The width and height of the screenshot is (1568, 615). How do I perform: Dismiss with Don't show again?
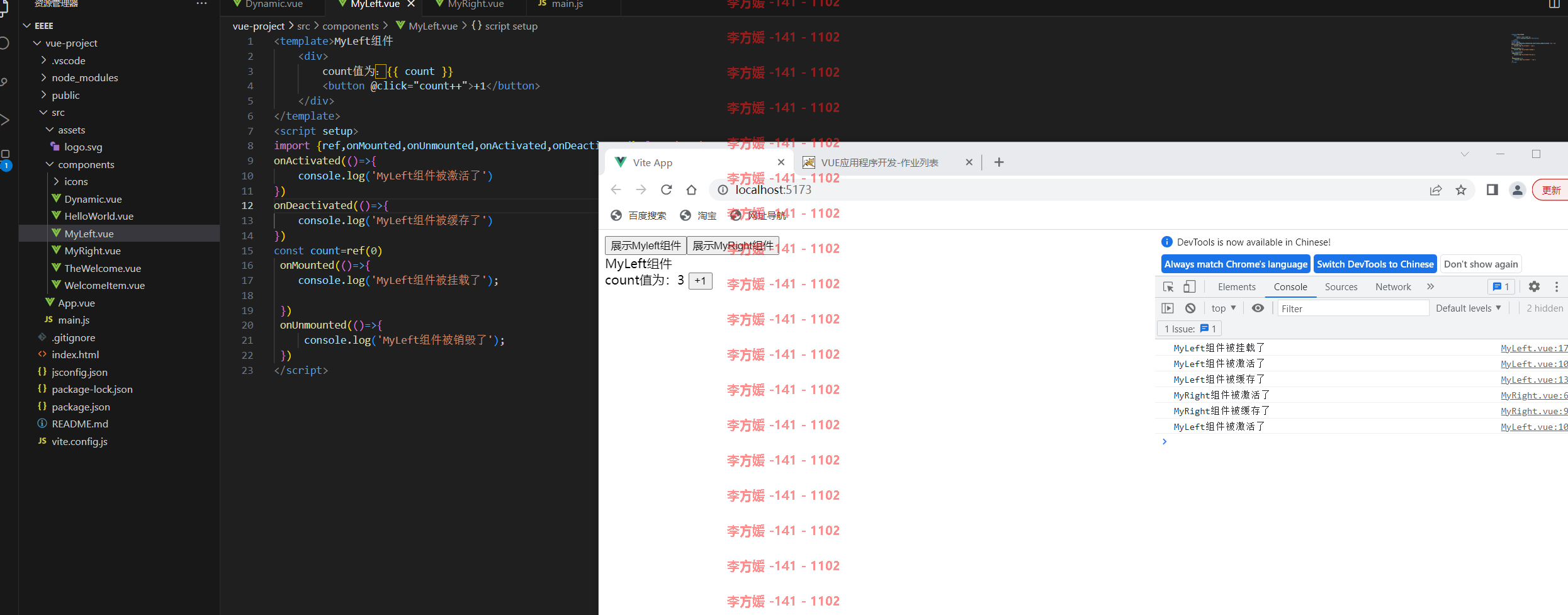coord(1481,264)
